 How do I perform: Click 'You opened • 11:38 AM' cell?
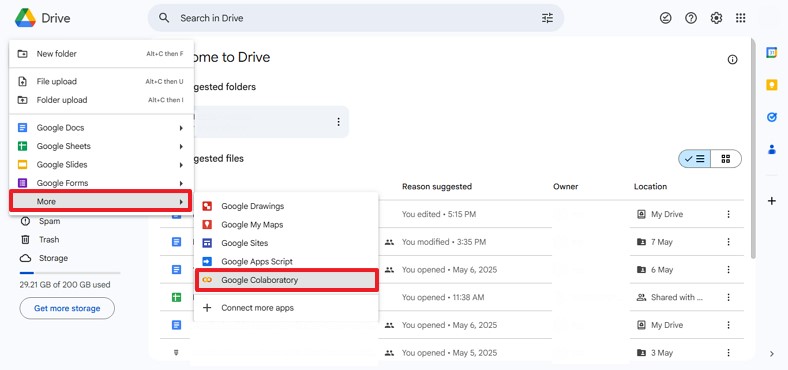pyautogui.click(x=443, y=297)
